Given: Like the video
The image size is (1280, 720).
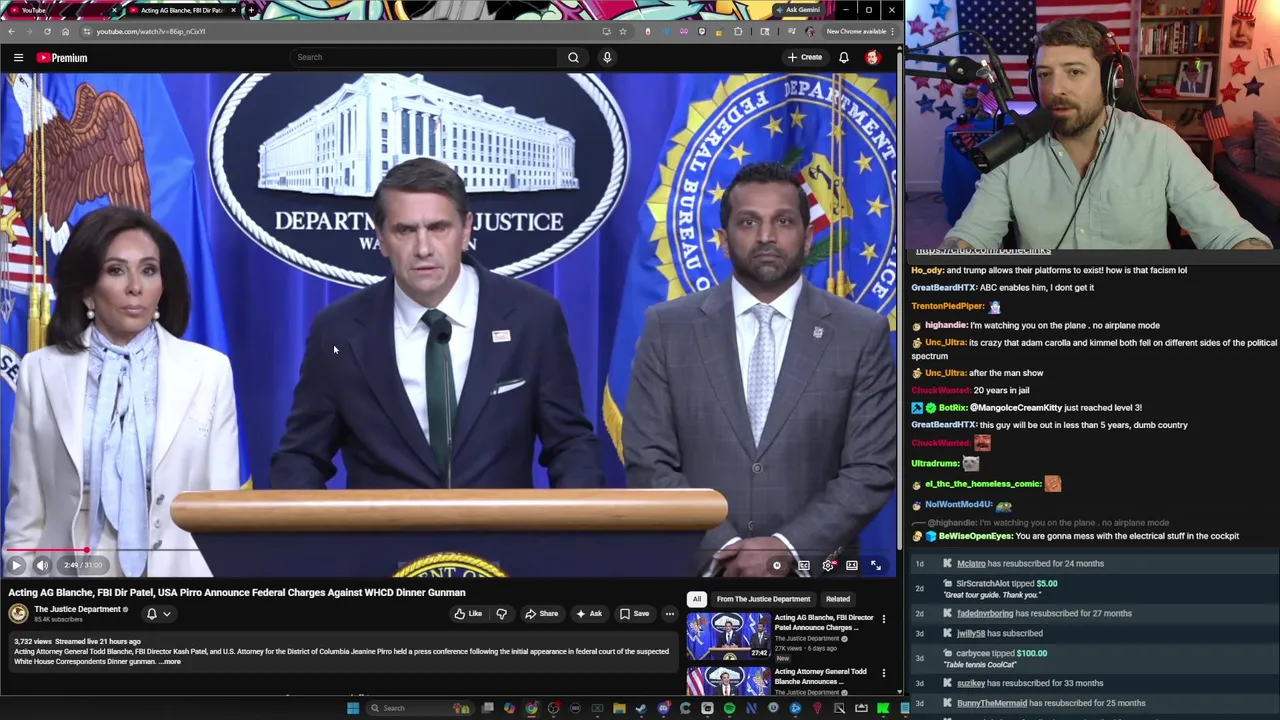Looking at the screenshot, I should click(x=468, y=614).
